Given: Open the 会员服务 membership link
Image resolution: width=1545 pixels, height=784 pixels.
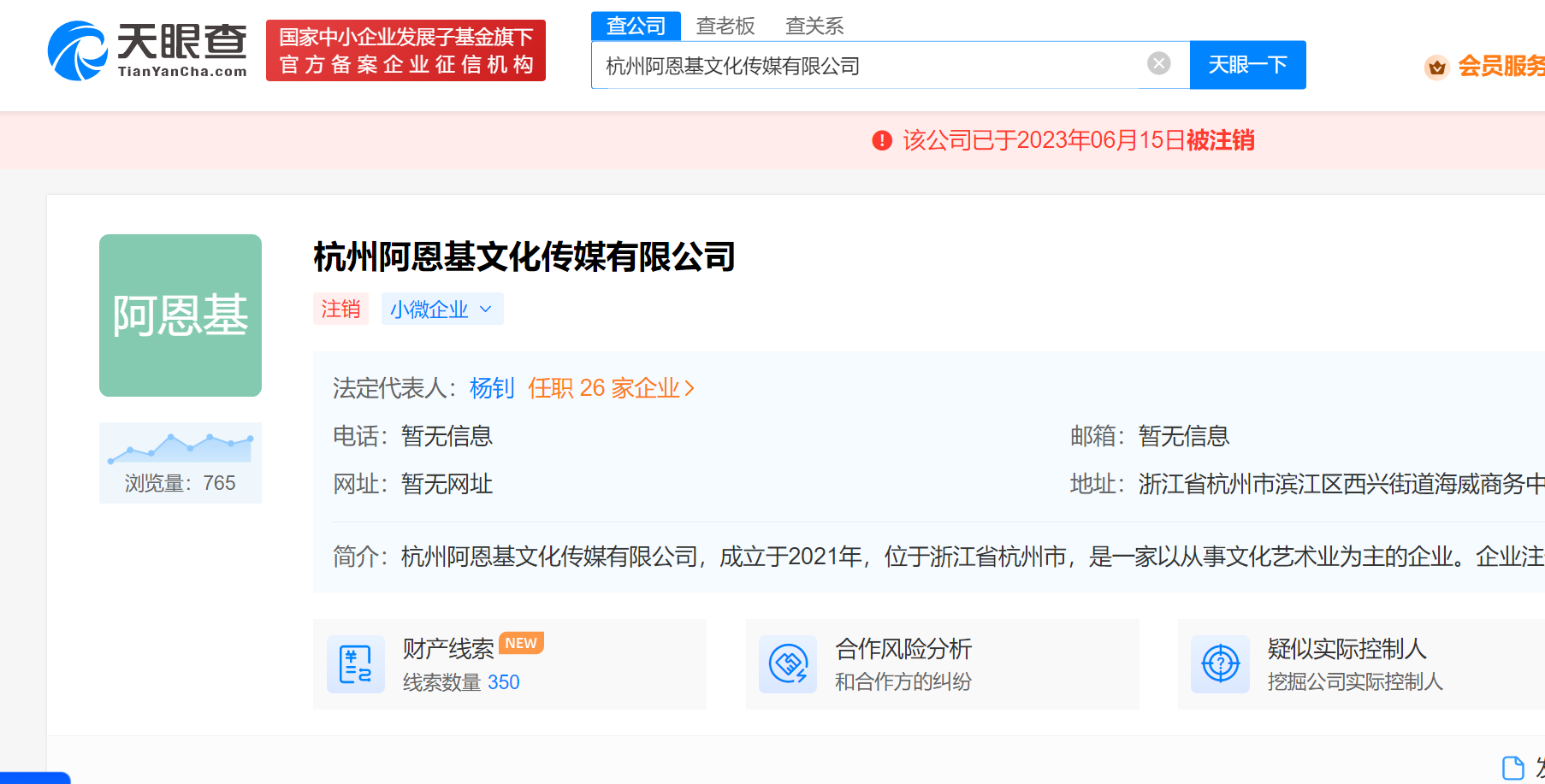Looking at the screenshot, I should [1501, 66].
